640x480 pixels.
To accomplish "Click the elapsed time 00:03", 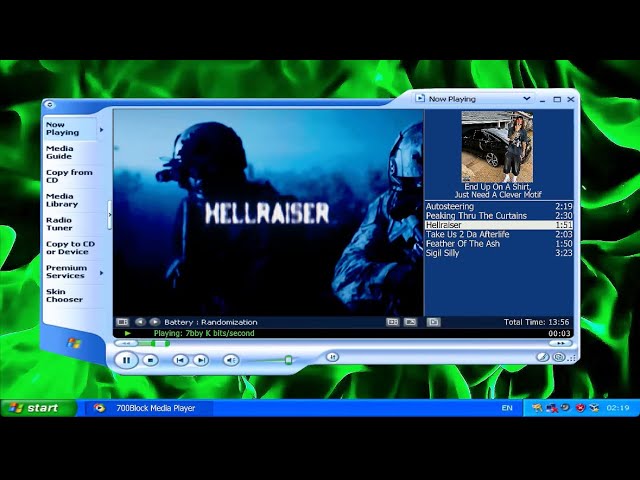I will point(559,333).
